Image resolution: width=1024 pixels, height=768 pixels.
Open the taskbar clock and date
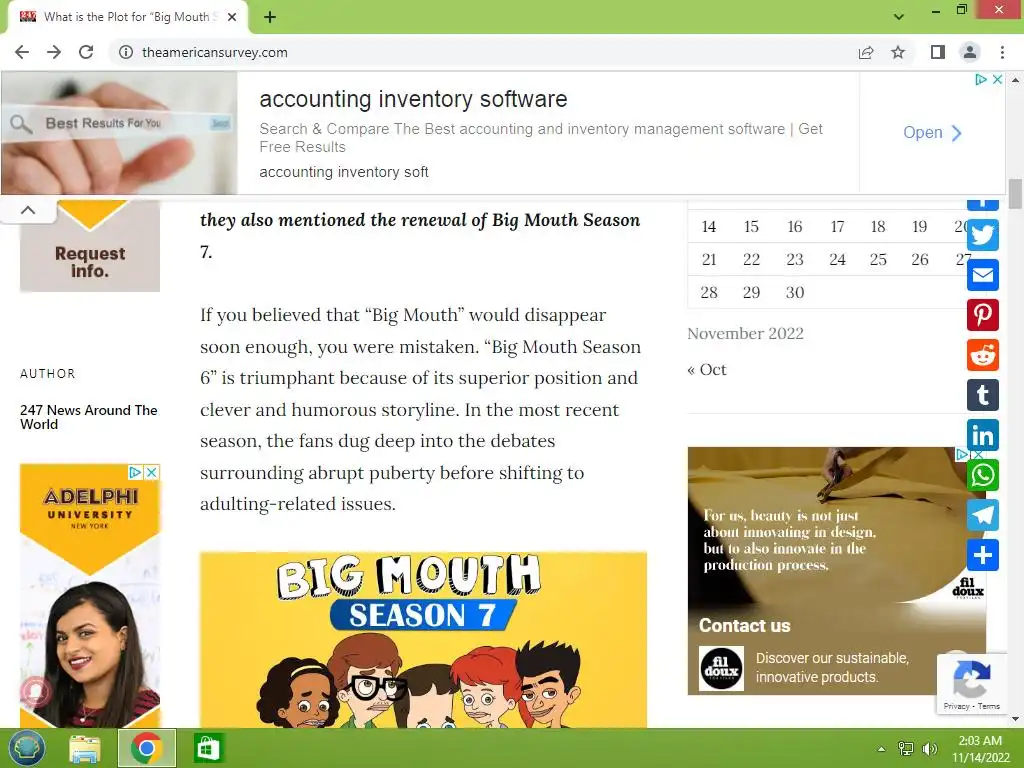[x=980, y=749]
